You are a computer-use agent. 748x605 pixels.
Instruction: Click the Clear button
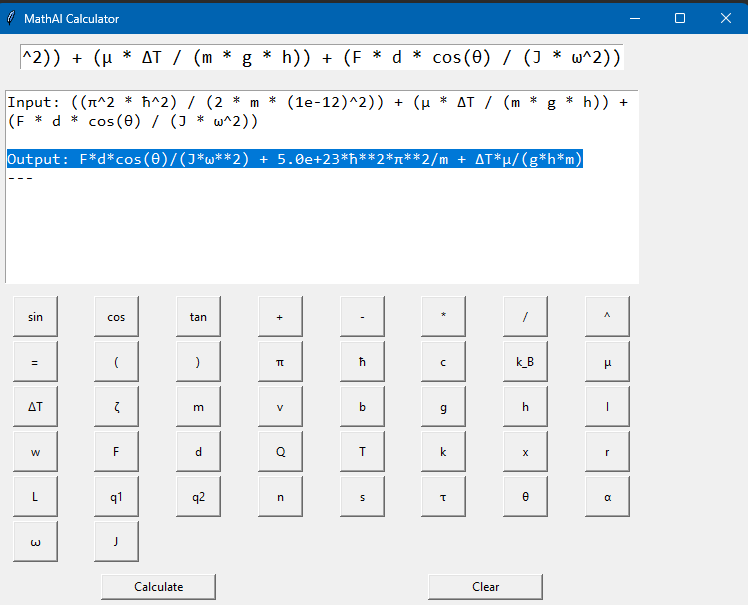pos(485,587)
